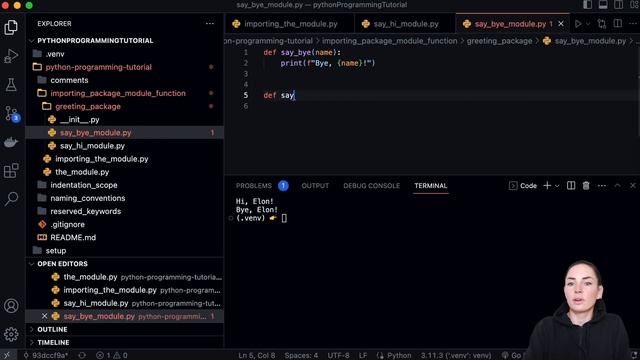
Task: Open terminal panel more actions
Action: (602, 186)
